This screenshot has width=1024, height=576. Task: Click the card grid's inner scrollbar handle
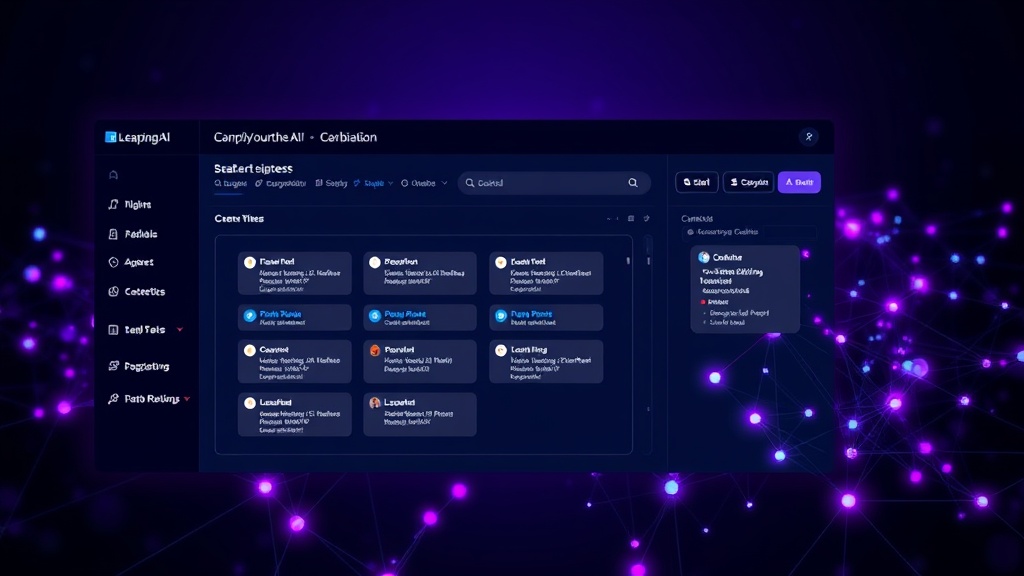[x=628, y=261]
